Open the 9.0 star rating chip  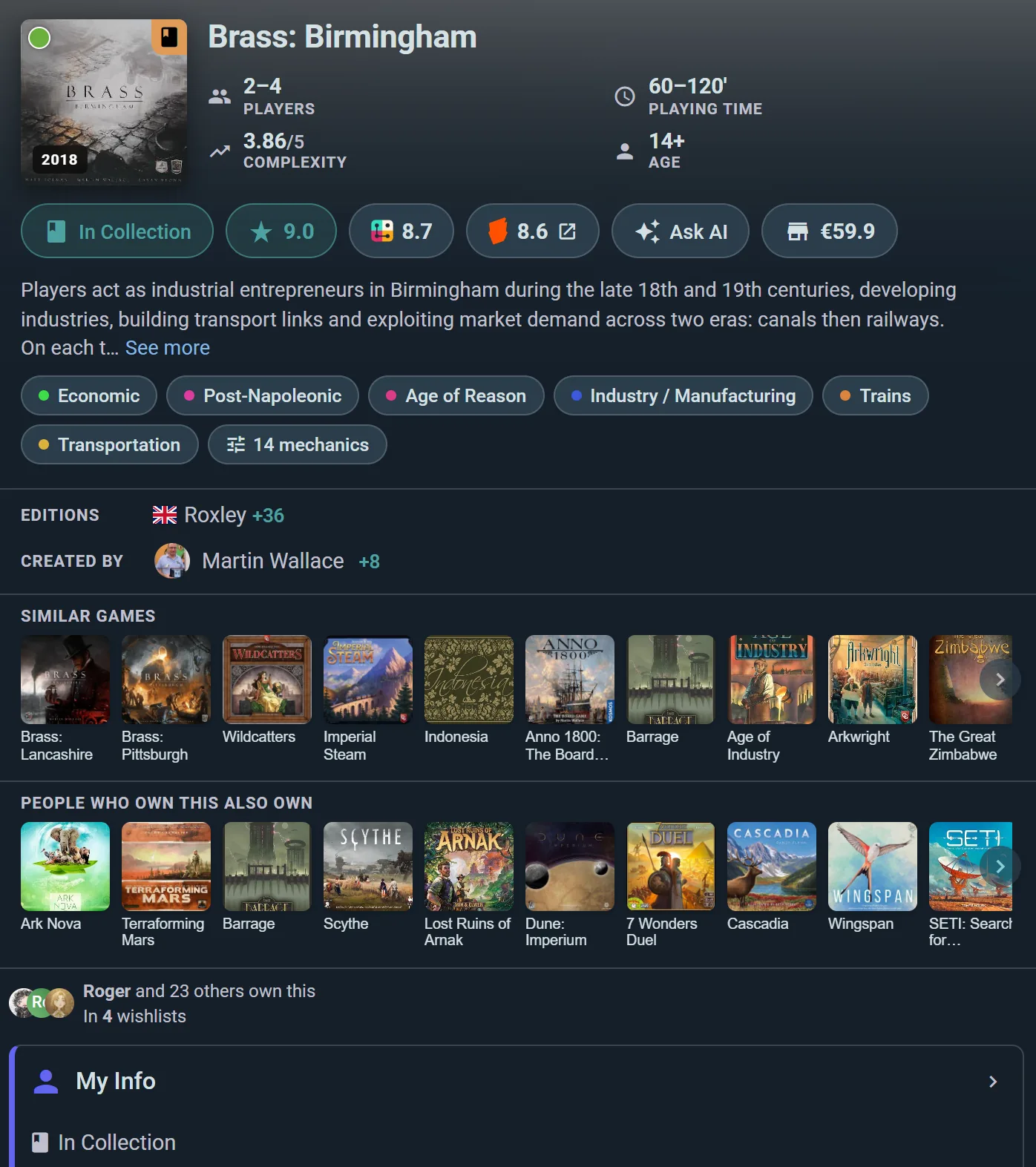(281, 231)
